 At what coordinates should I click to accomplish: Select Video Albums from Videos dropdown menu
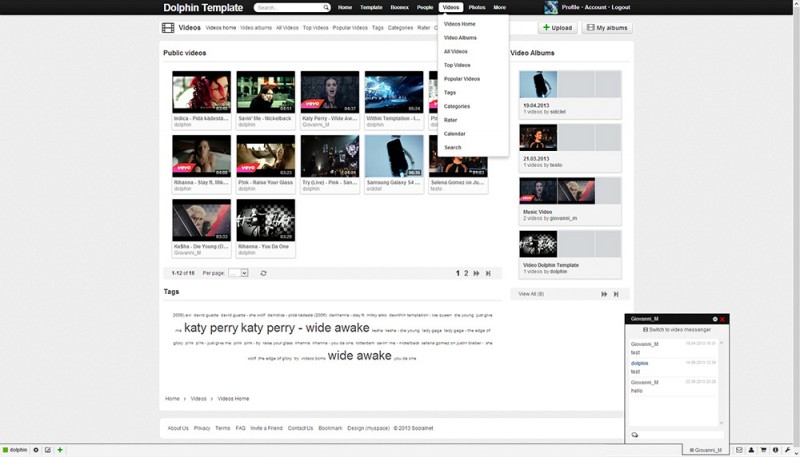pyautogui.click(x=460, y=38)
